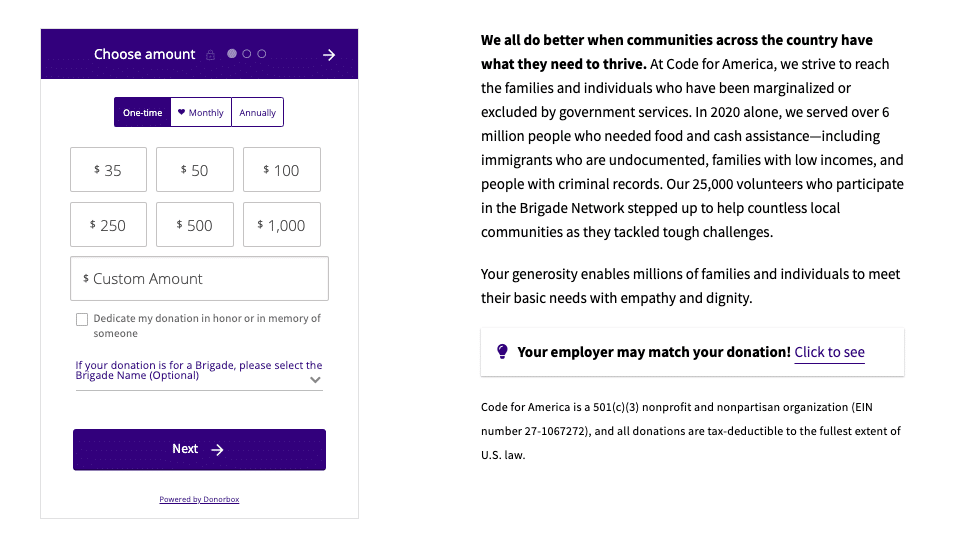The image size is (954, 536).
Task: Switch to Monthly donation frequency
Action: (201, 112)
